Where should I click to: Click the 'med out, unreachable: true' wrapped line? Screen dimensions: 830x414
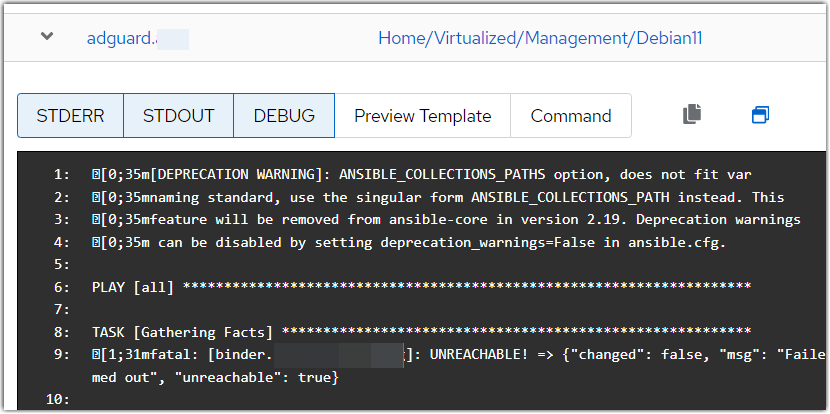coord(215,377)
